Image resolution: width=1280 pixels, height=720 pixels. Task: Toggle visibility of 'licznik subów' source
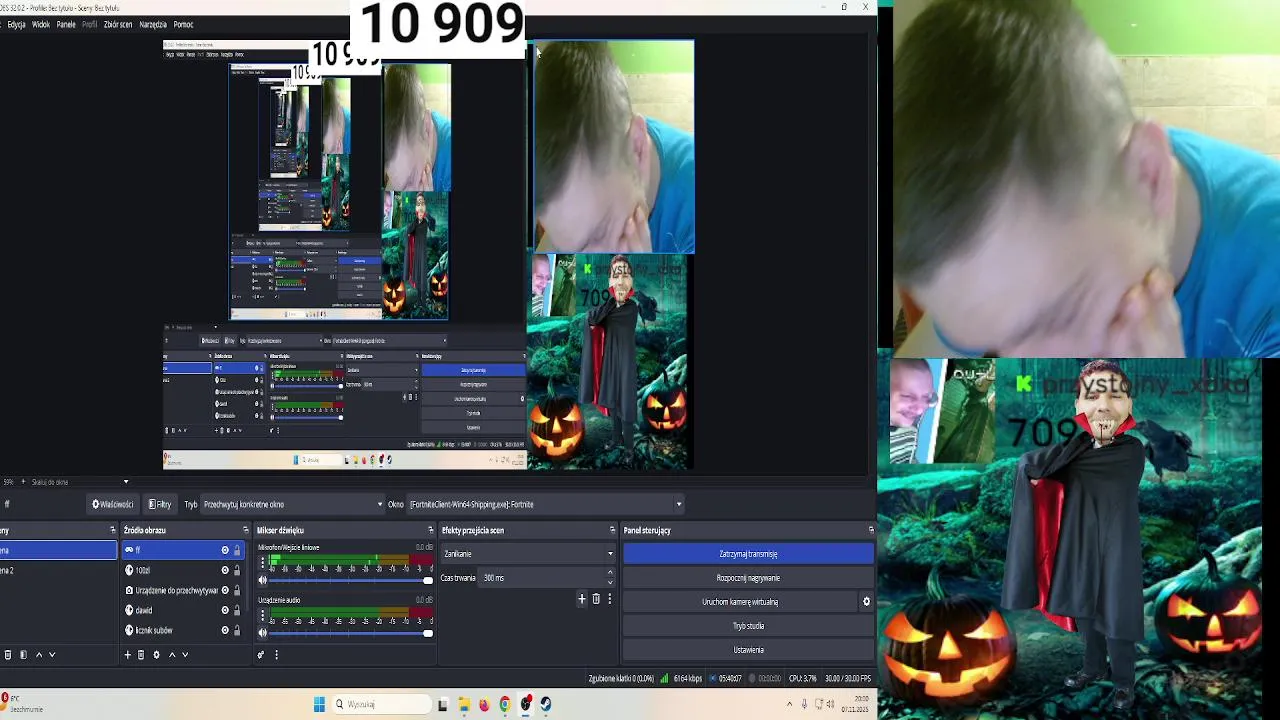click(x=225, y=630)
